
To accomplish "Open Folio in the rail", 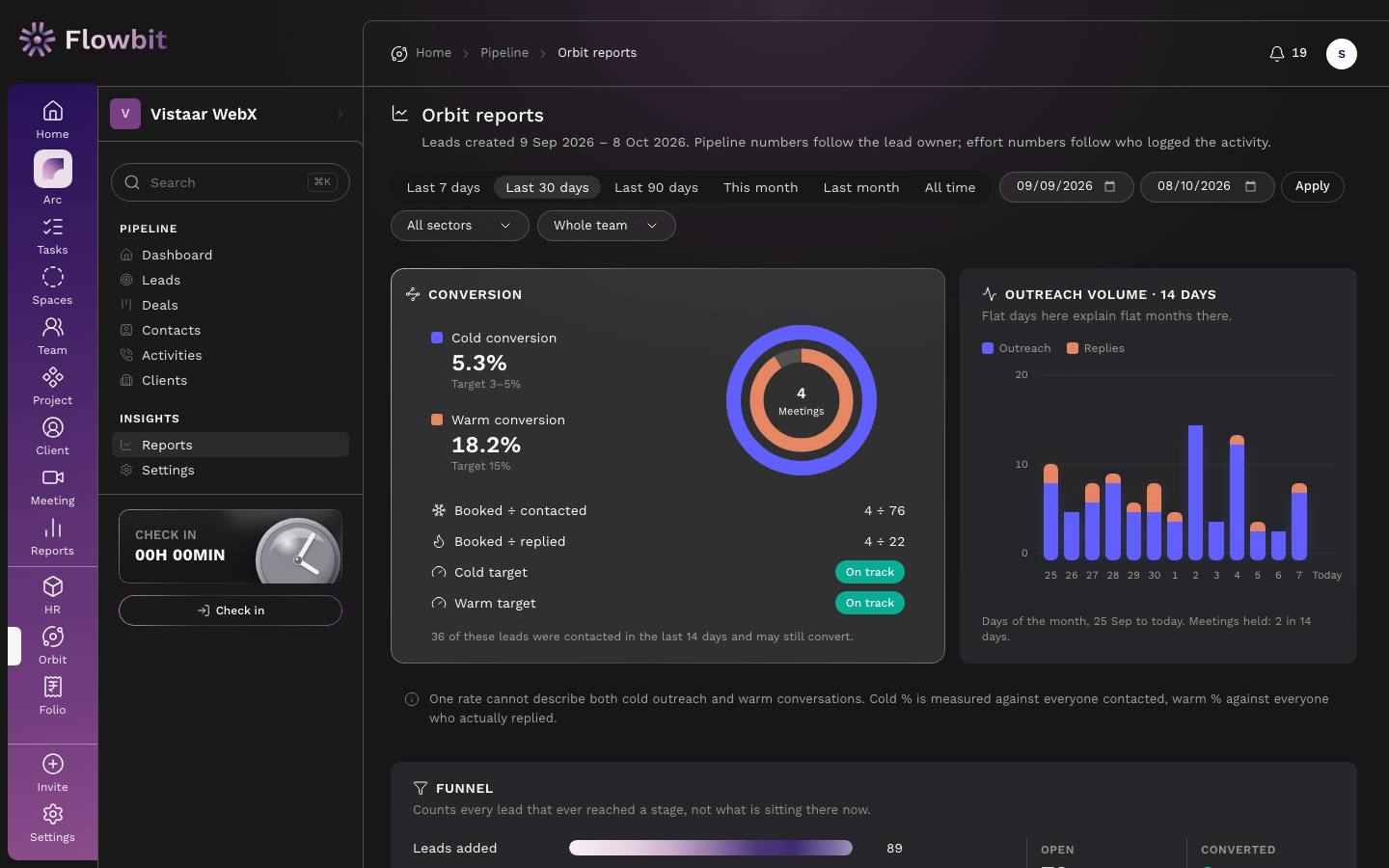I will [x=52, y=696].
